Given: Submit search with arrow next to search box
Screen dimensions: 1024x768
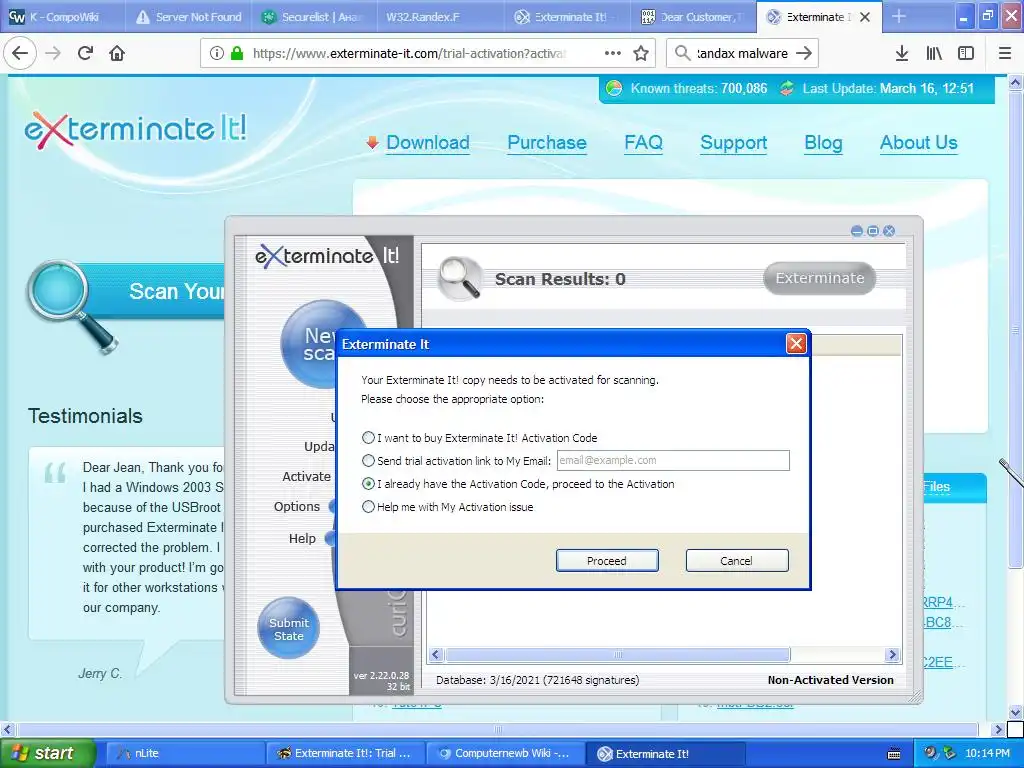Looking at the screenshot, I should pos(804,53).
